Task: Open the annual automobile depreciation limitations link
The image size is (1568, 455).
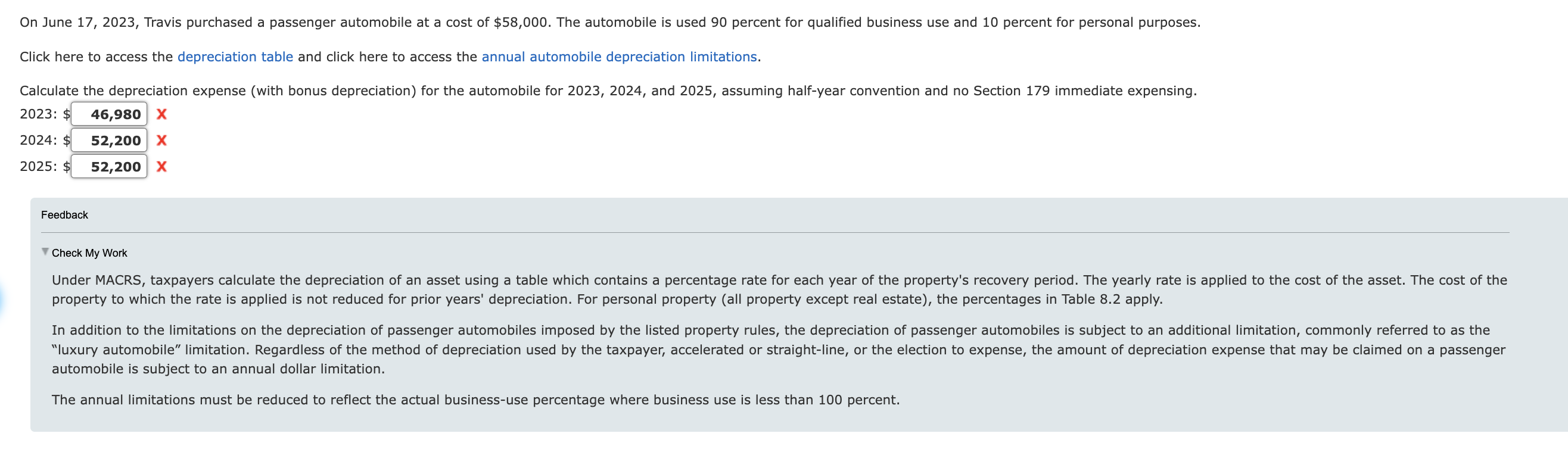Action: tap(618, 57)
